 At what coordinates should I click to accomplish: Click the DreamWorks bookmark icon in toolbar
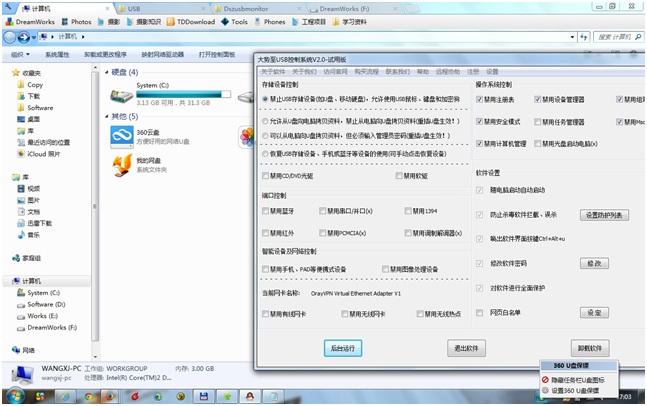(8, 21)
